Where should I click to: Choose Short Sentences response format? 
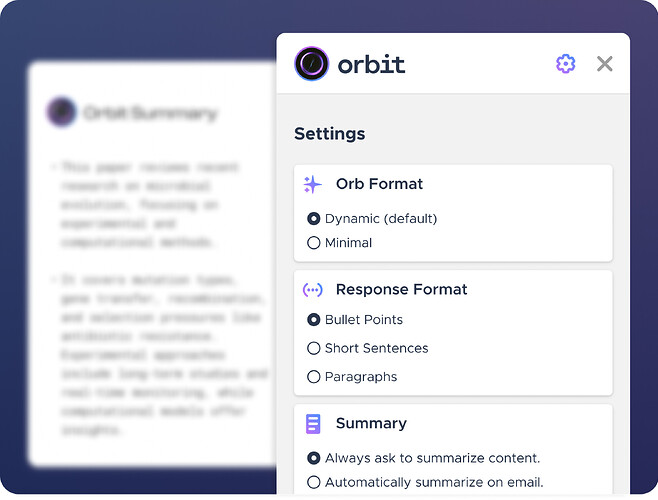(x=313, y=348)
